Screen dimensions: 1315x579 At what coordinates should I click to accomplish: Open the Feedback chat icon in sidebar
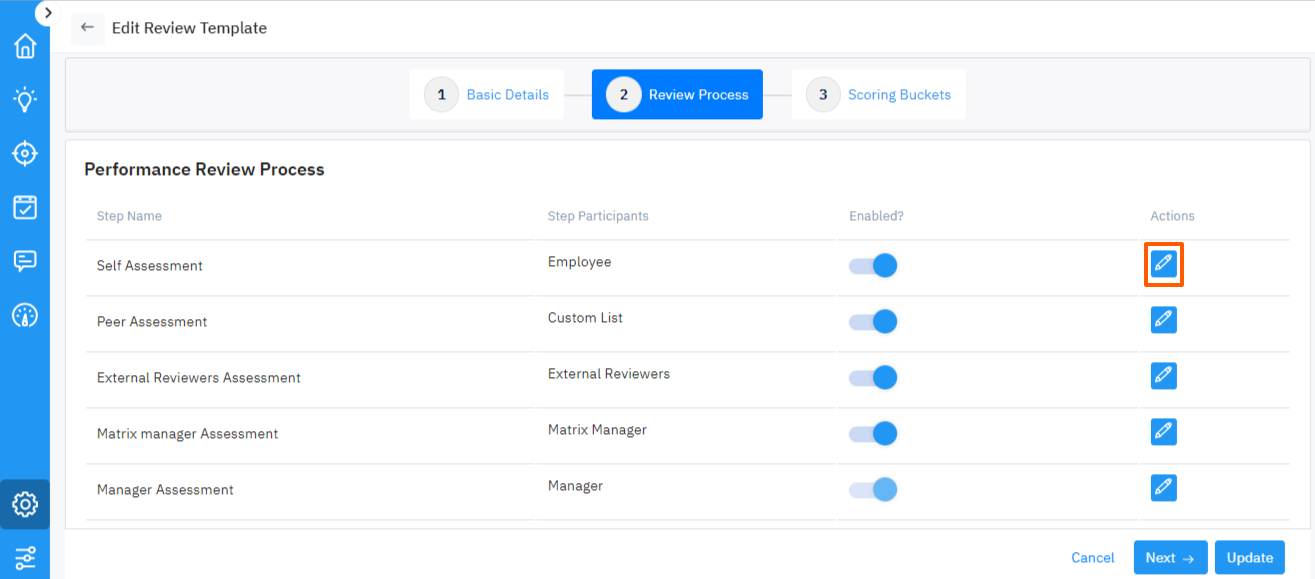point(24,261)
